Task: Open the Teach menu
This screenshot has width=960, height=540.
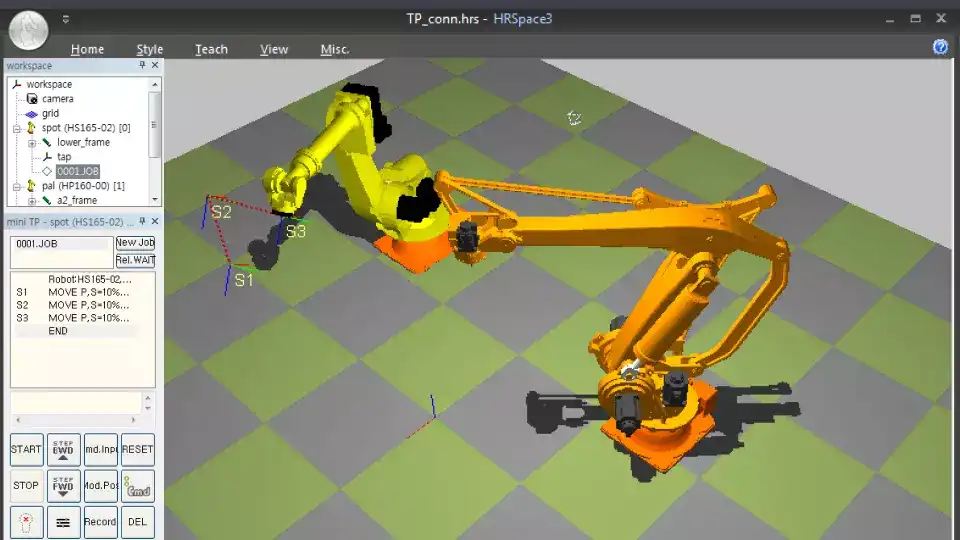Action: click(211, 49)
